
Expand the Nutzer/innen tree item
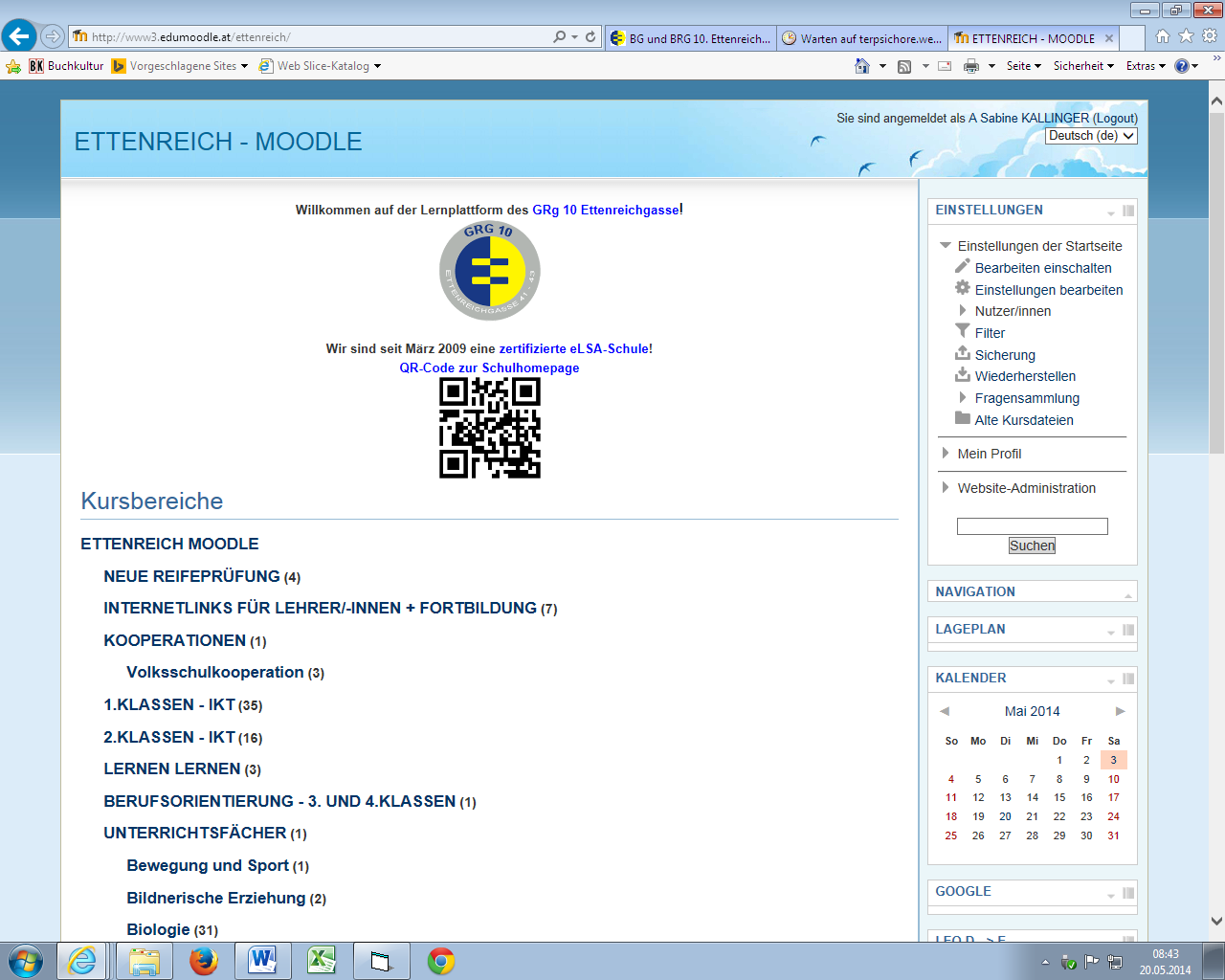[x=963, y=310]
